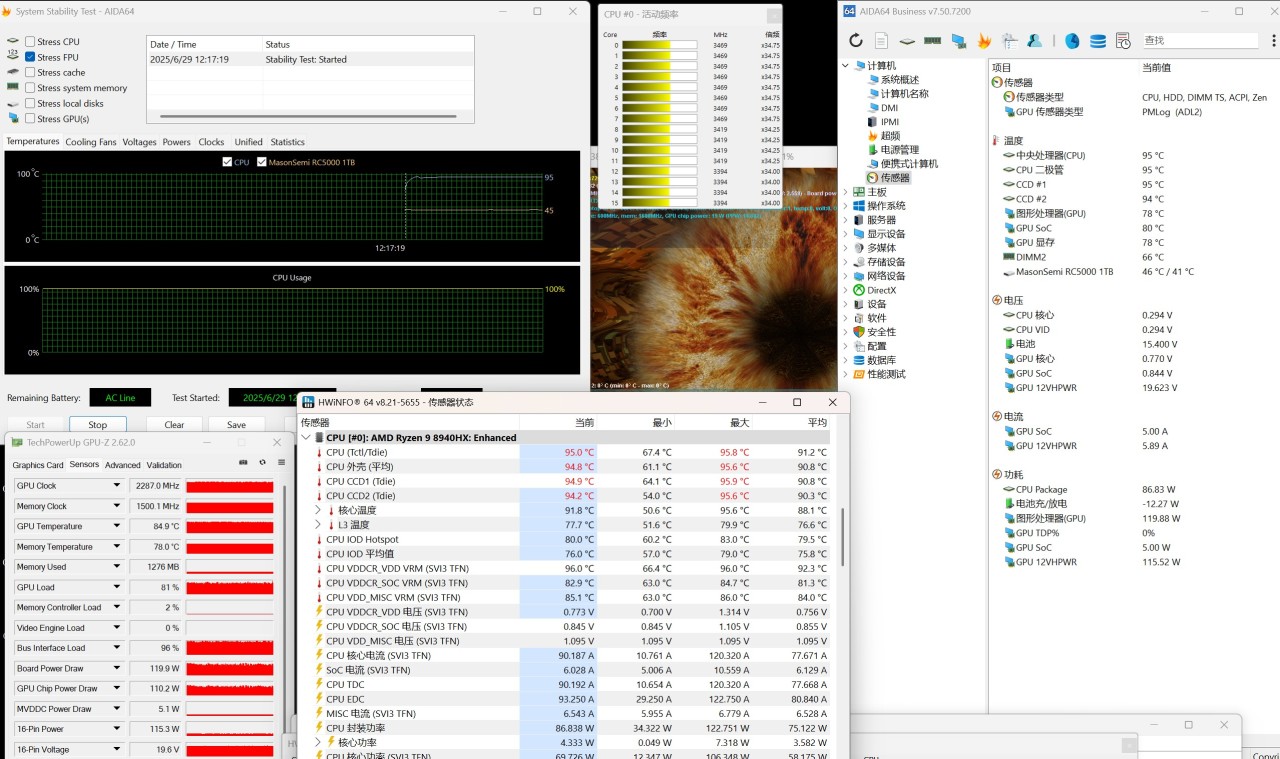Open the Advanced tab in GPU-Z

tap(123, 465)
